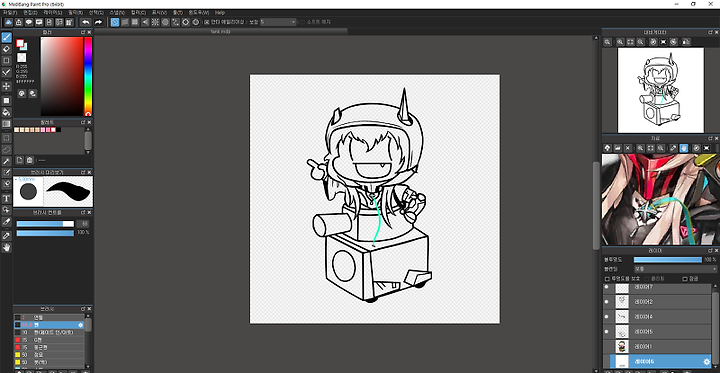Click the trash icon in the Palette panel
The height and width of the screenshot is (373, 720).
(x=30, y=160)
